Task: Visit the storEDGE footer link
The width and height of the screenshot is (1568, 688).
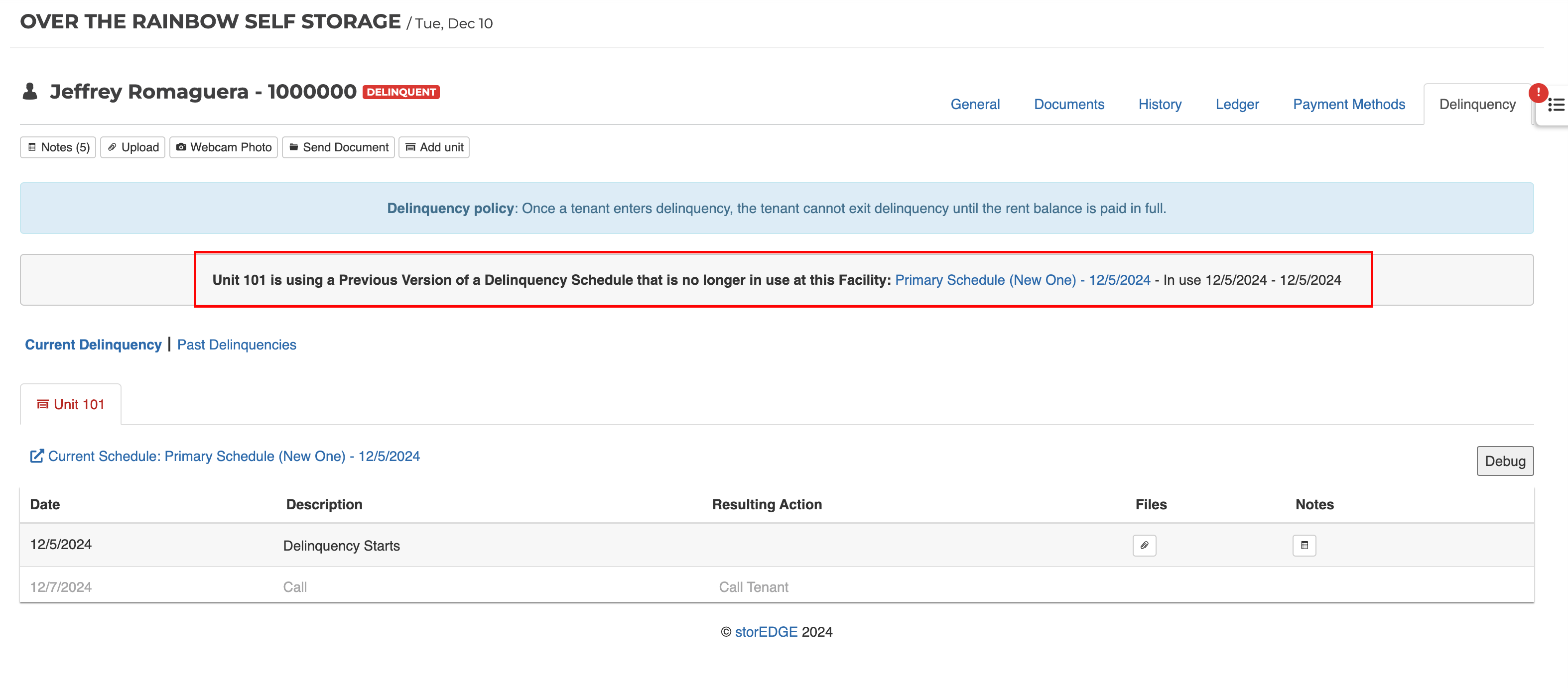Action: click(767, 632)
